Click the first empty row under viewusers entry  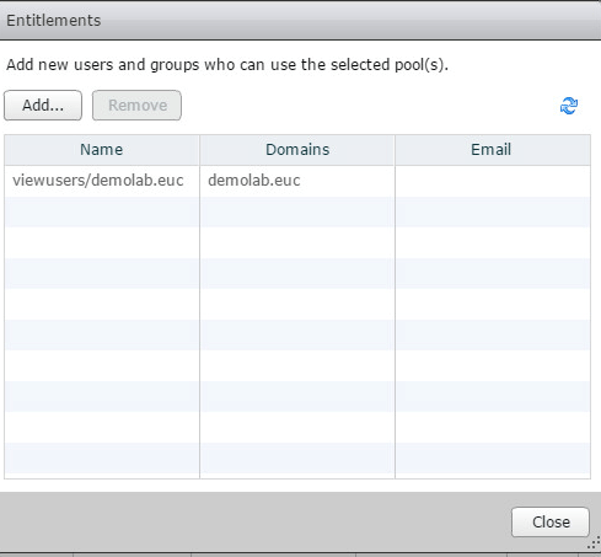click(x=101, y=212)
